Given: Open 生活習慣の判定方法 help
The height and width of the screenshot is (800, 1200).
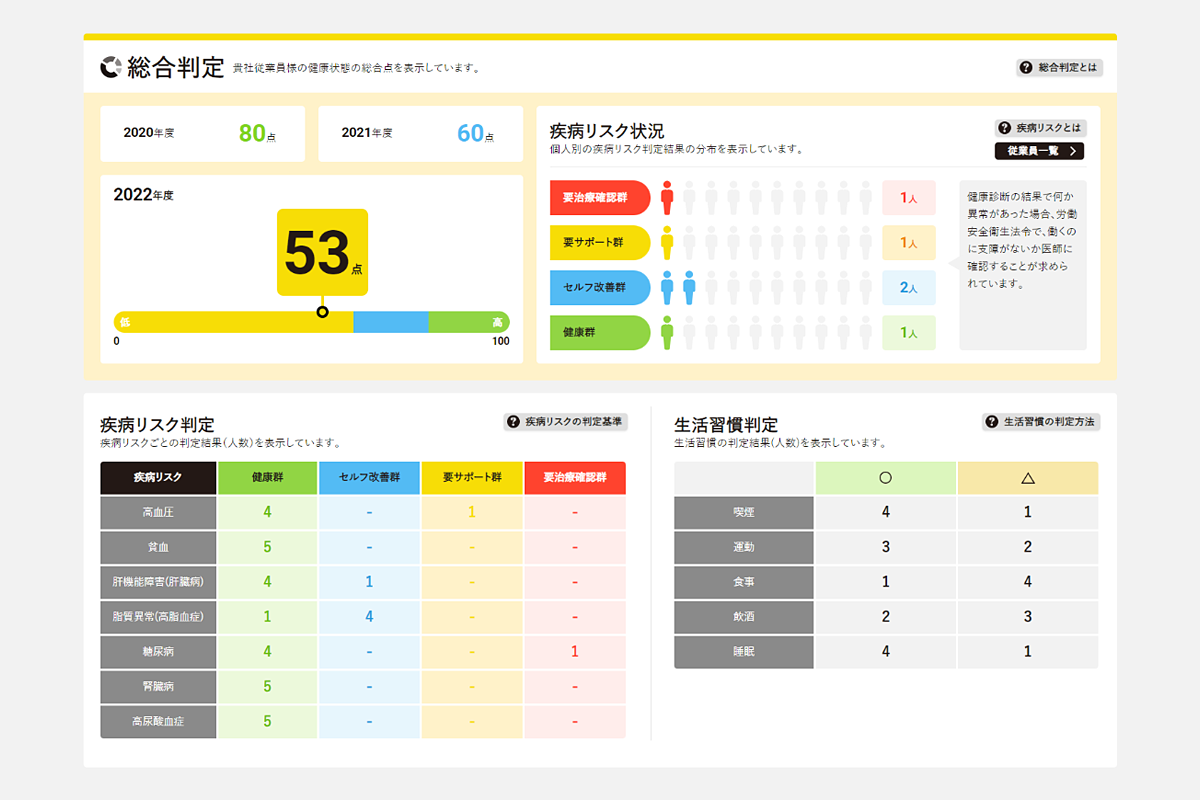Looking at the screenshot, I should pos(1041,422).
